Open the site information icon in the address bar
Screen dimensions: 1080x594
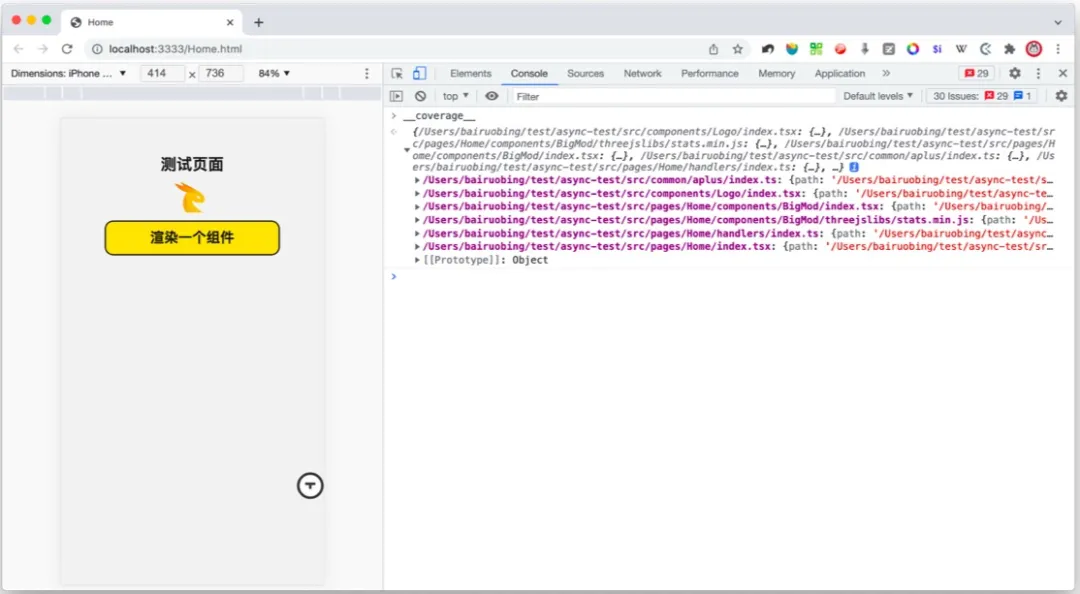click(x=97, y=49)
